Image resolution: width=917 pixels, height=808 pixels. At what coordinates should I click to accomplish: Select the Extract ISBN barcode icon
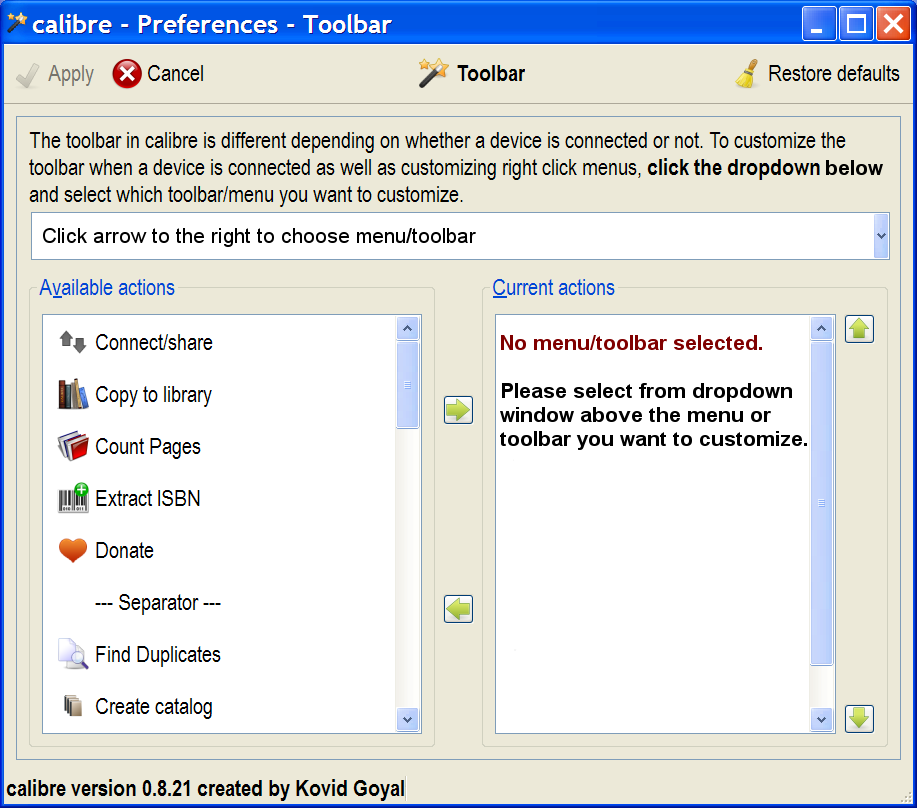pos(73,498)
